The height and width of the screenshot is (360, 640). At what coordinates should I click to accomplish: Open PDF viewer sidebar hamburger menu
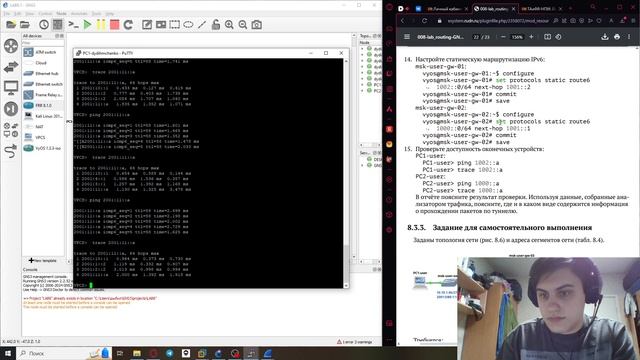tap(407, 37)
